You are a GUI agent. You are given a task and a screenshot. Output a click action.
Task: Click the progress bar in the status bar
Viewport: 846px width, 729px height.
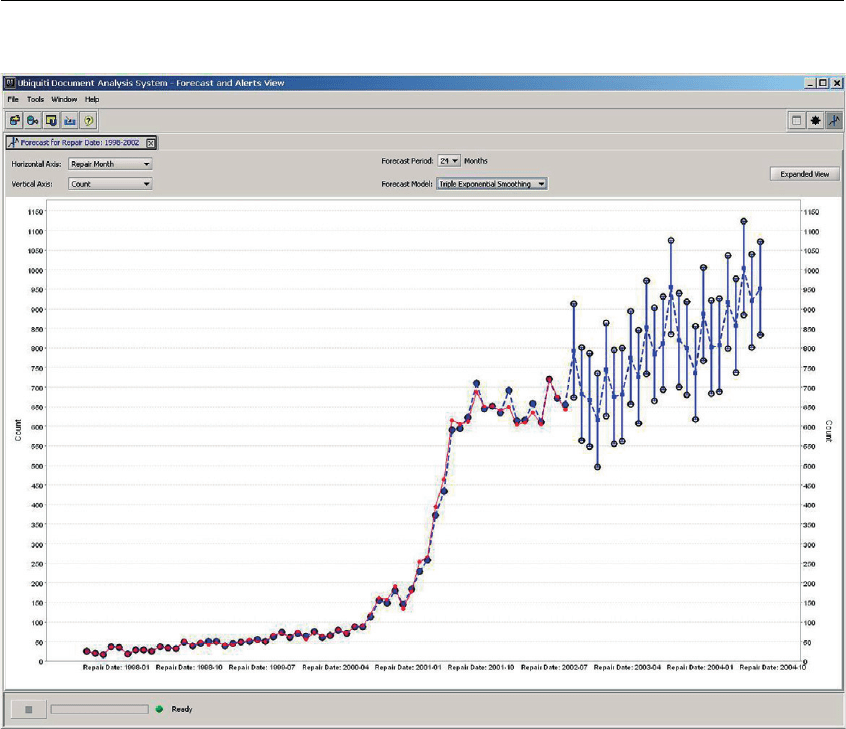tap(99, 709)
